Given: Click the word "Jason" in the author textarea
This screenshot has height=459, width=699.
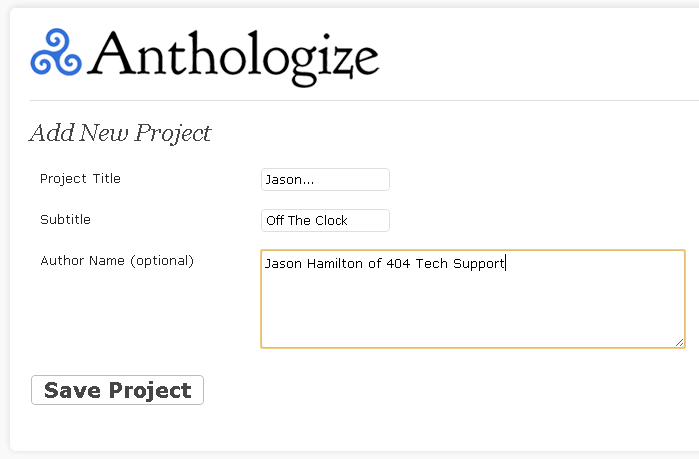Looking at the screenshot, I should pyautogui.click(x=282, y=264).
